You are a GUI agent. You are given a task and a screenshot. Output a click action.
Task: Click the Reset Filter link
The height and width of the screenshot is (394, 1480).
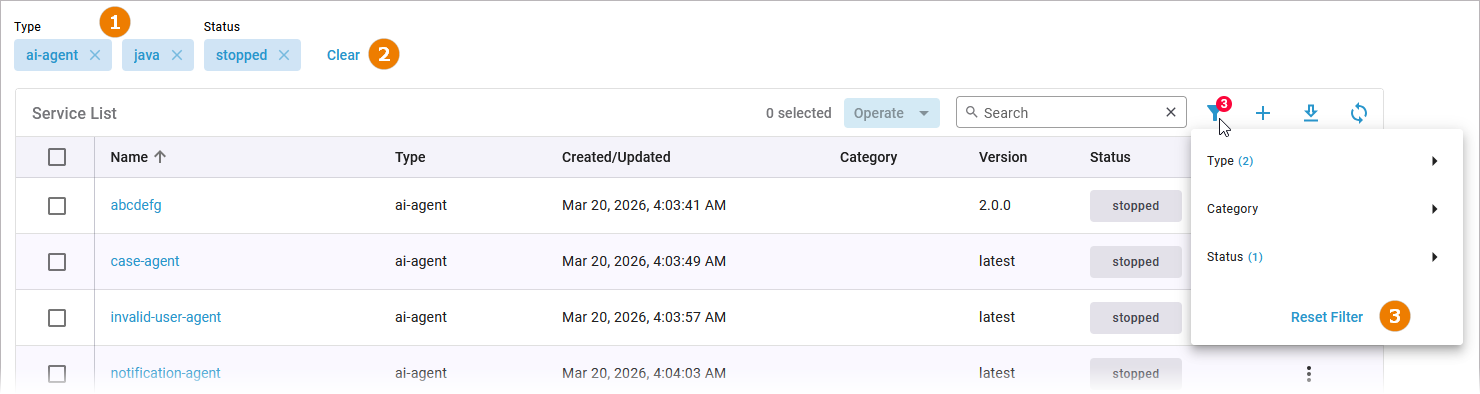click(x=1326, y=317)
